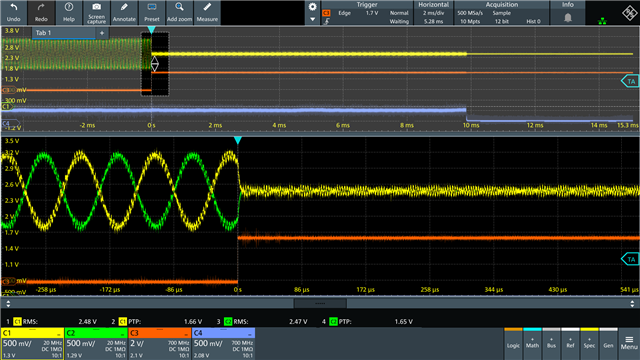Click the results panel divider handle
This screenshot has width=640, height=360.
point(320,303)
